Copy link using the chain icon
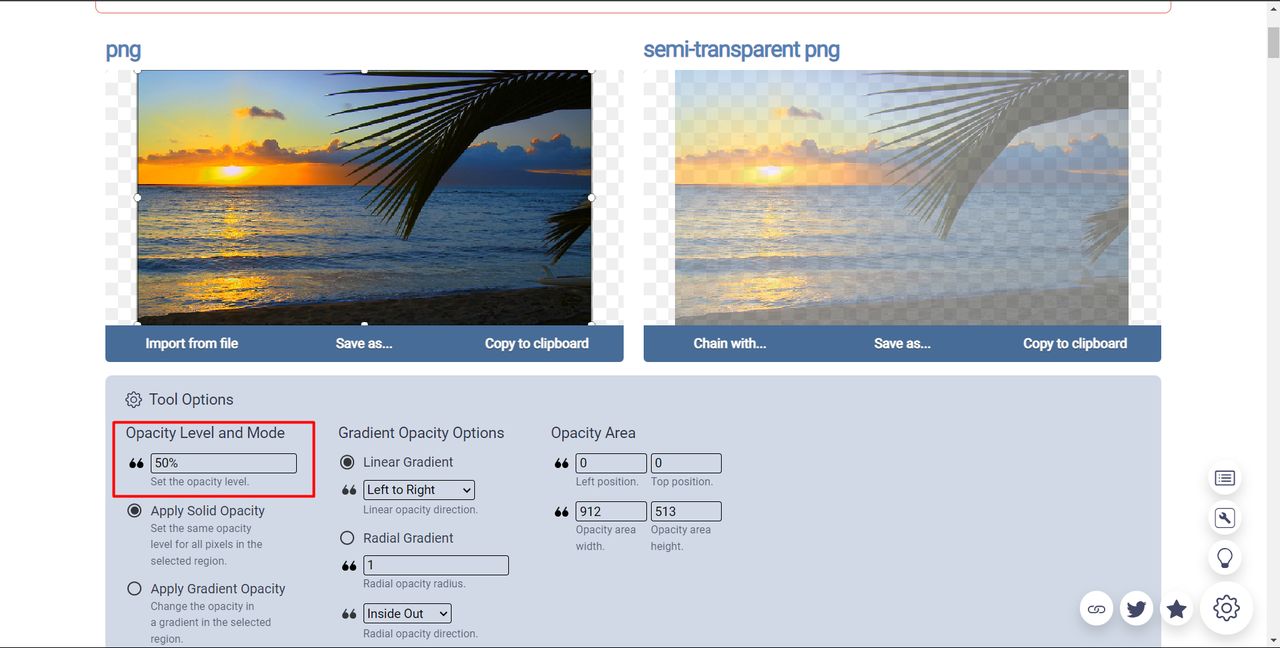Screen dimensions: 1280x648 [x=1097, y=609]
